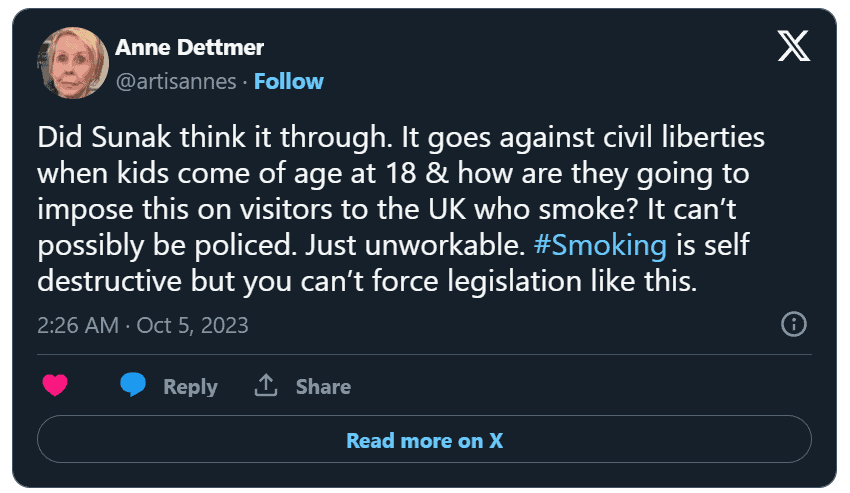
Task: Click the @artisannes handle
Action: [177, 81]
